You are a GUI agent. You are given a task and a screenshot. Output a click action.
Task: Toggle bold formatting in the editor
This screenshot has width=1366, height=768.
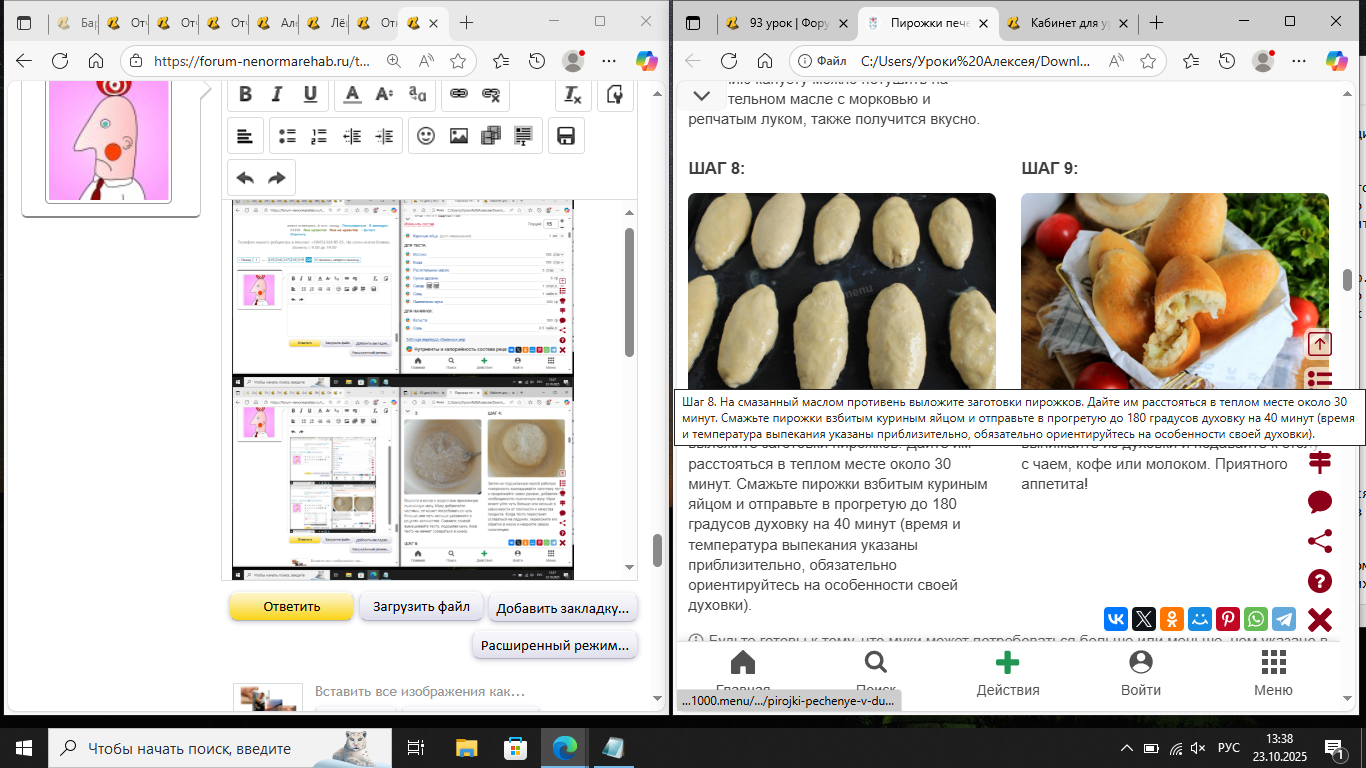click(x=245, y=95)
